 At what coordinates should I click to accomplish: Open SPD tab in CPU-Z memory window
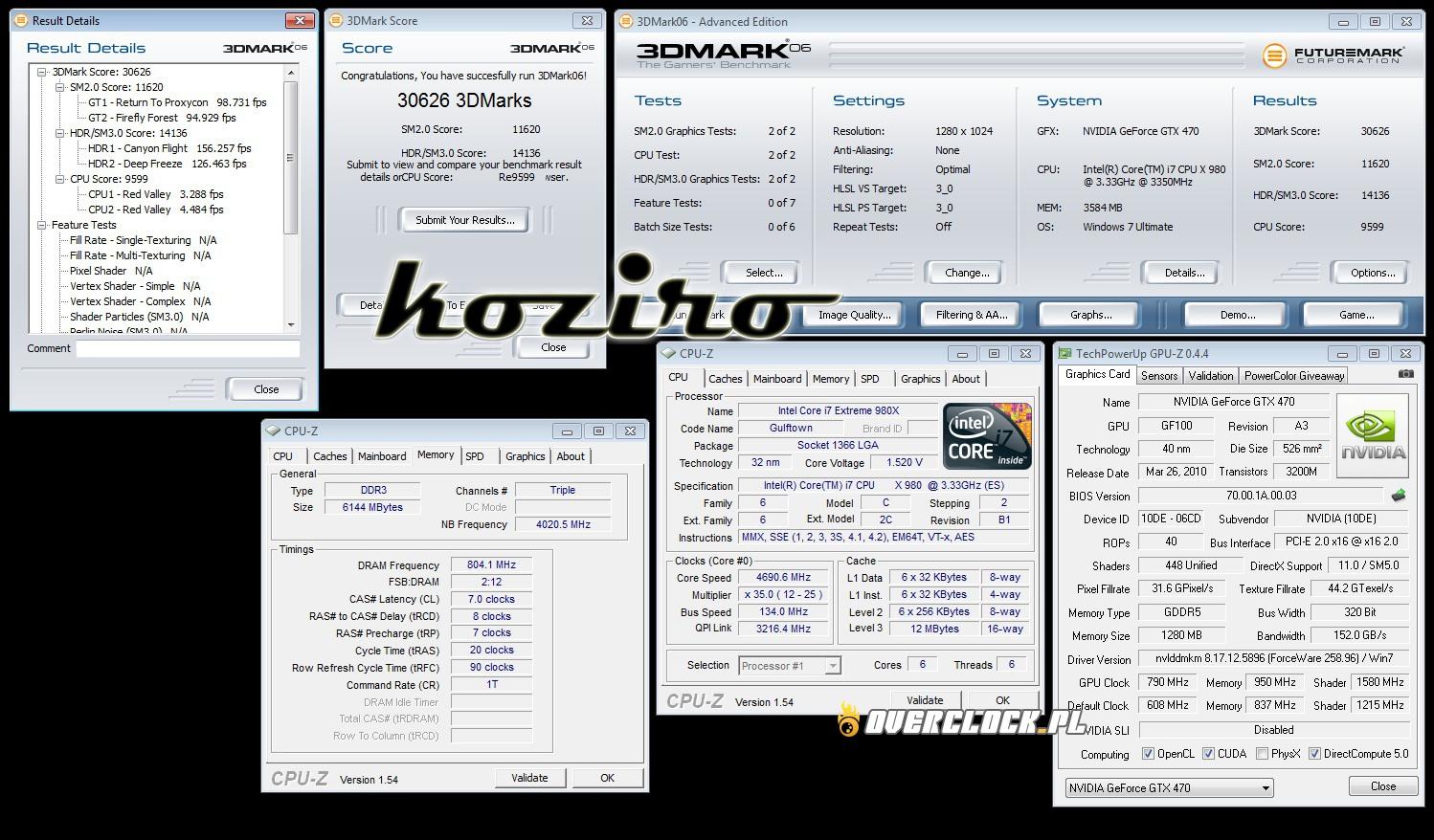click(475, 456)
